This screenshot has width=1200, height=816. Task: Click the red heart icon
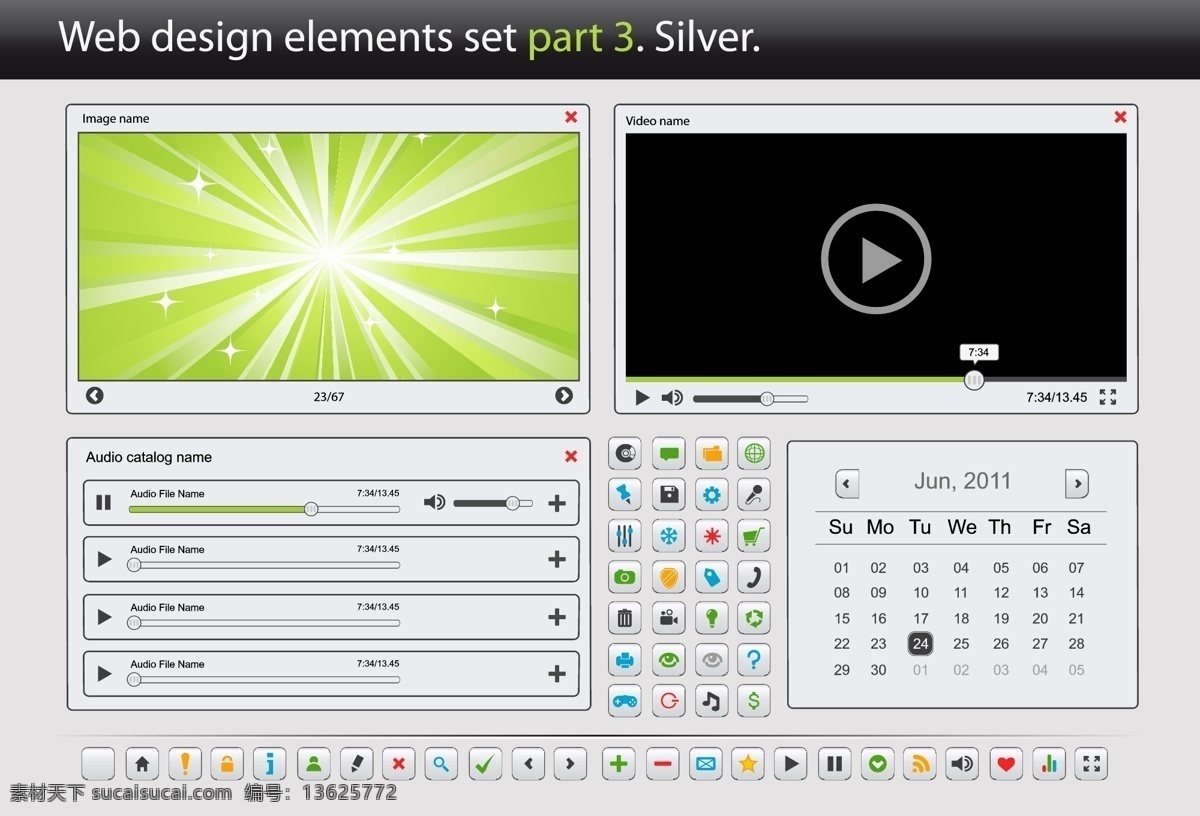coord(1006,764)
